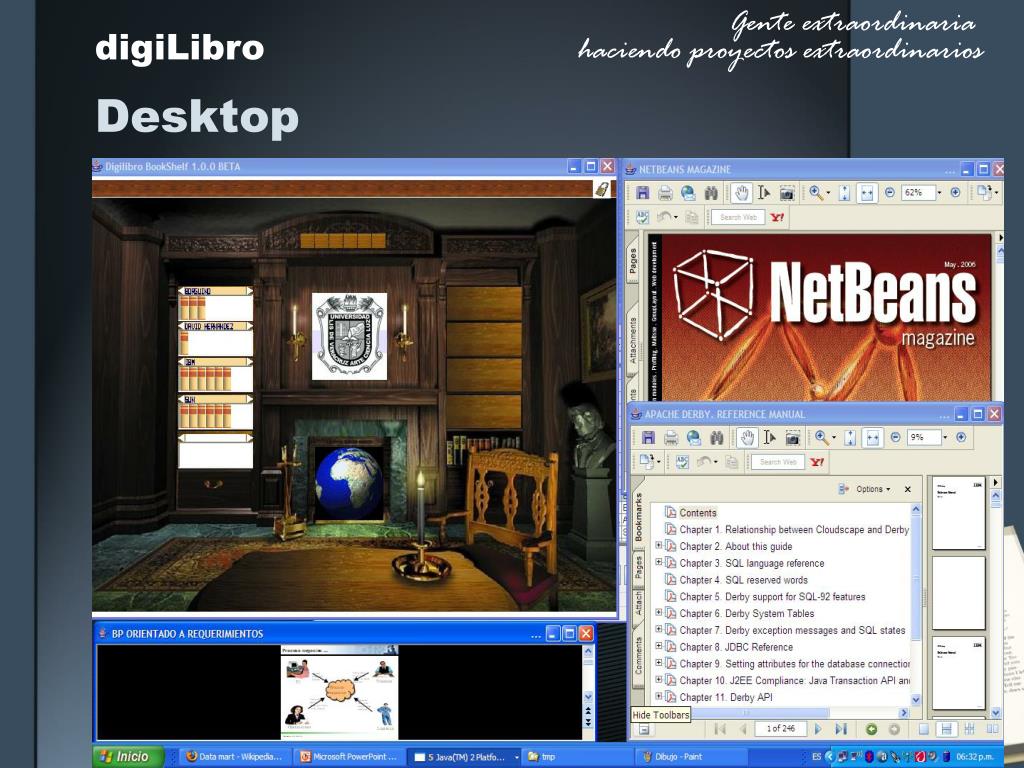This screenshot has width=1024, height=768.
Task: Switch to Comments side tab in Apache Derby
Action: (x=639, y=655)
